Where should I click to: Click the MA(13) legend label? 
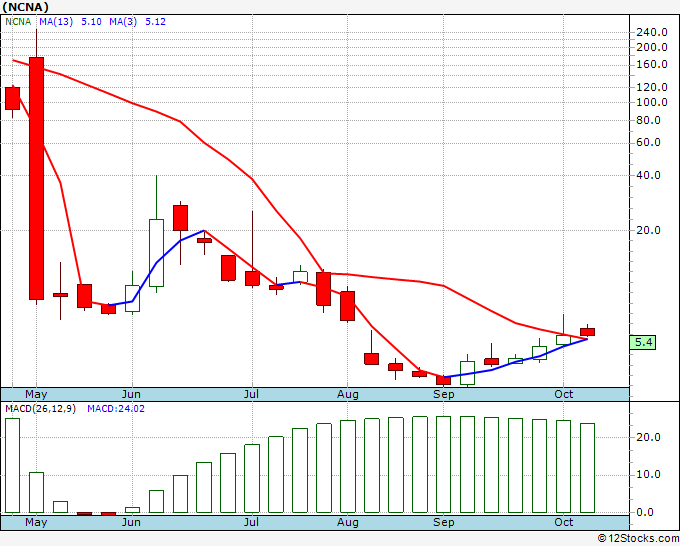pyautogui.click(x=56, y=22)
